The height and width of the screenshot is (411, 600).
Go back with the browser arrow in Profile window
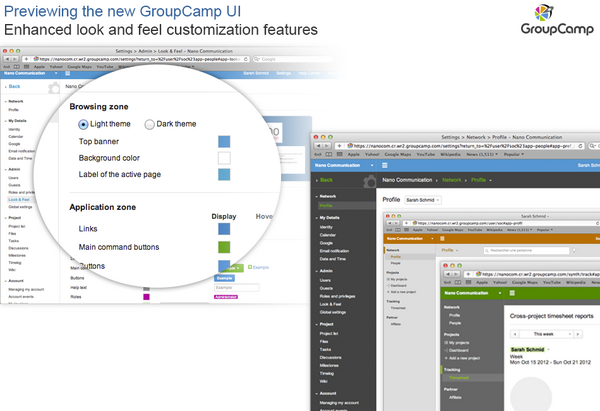(318, 146)
